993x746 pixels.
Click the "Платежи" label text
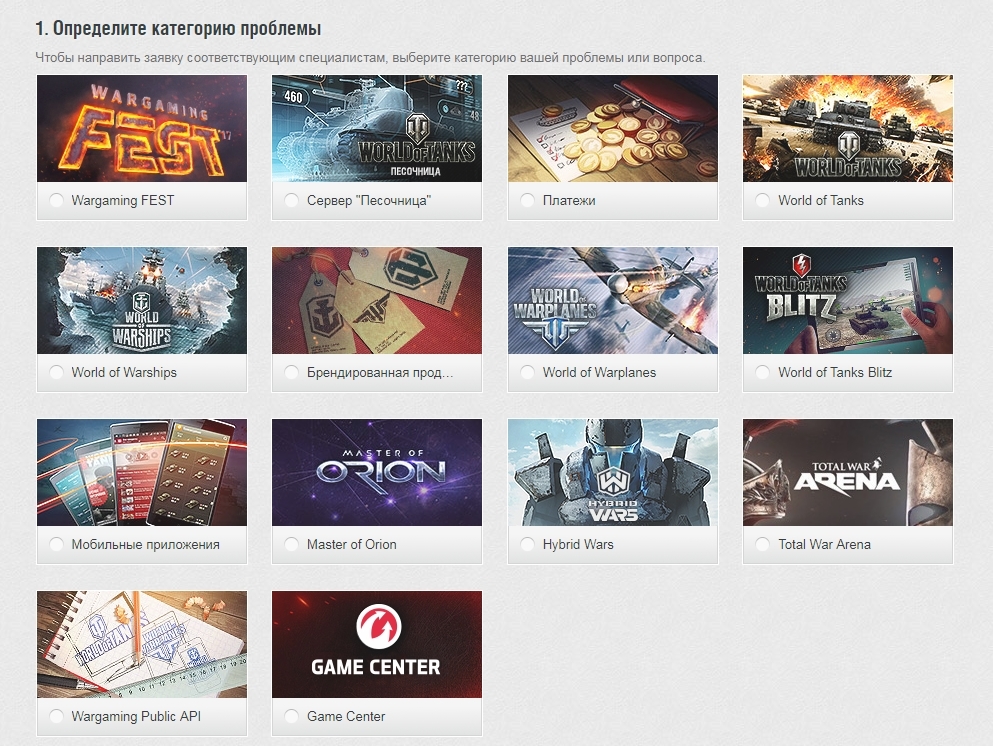tap(569, 201)
